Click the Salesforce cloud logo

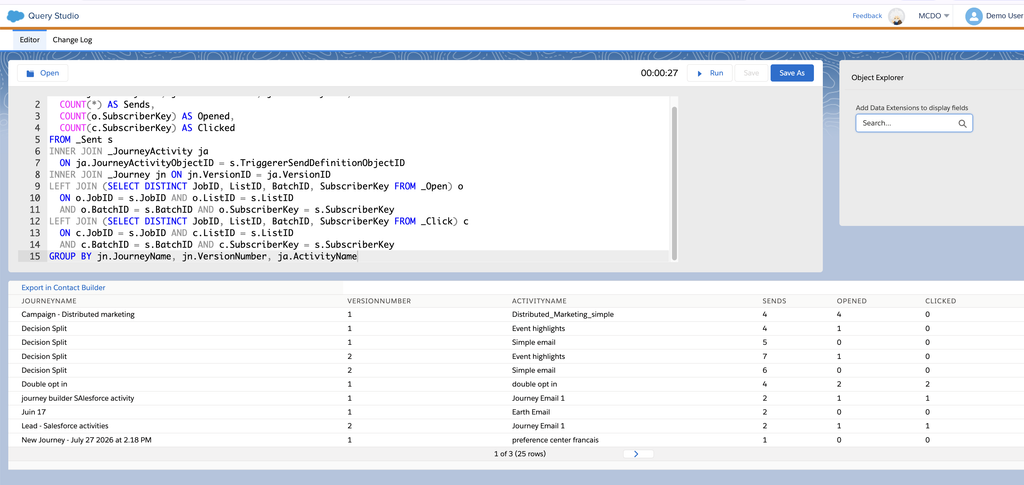tap(15, 16)
